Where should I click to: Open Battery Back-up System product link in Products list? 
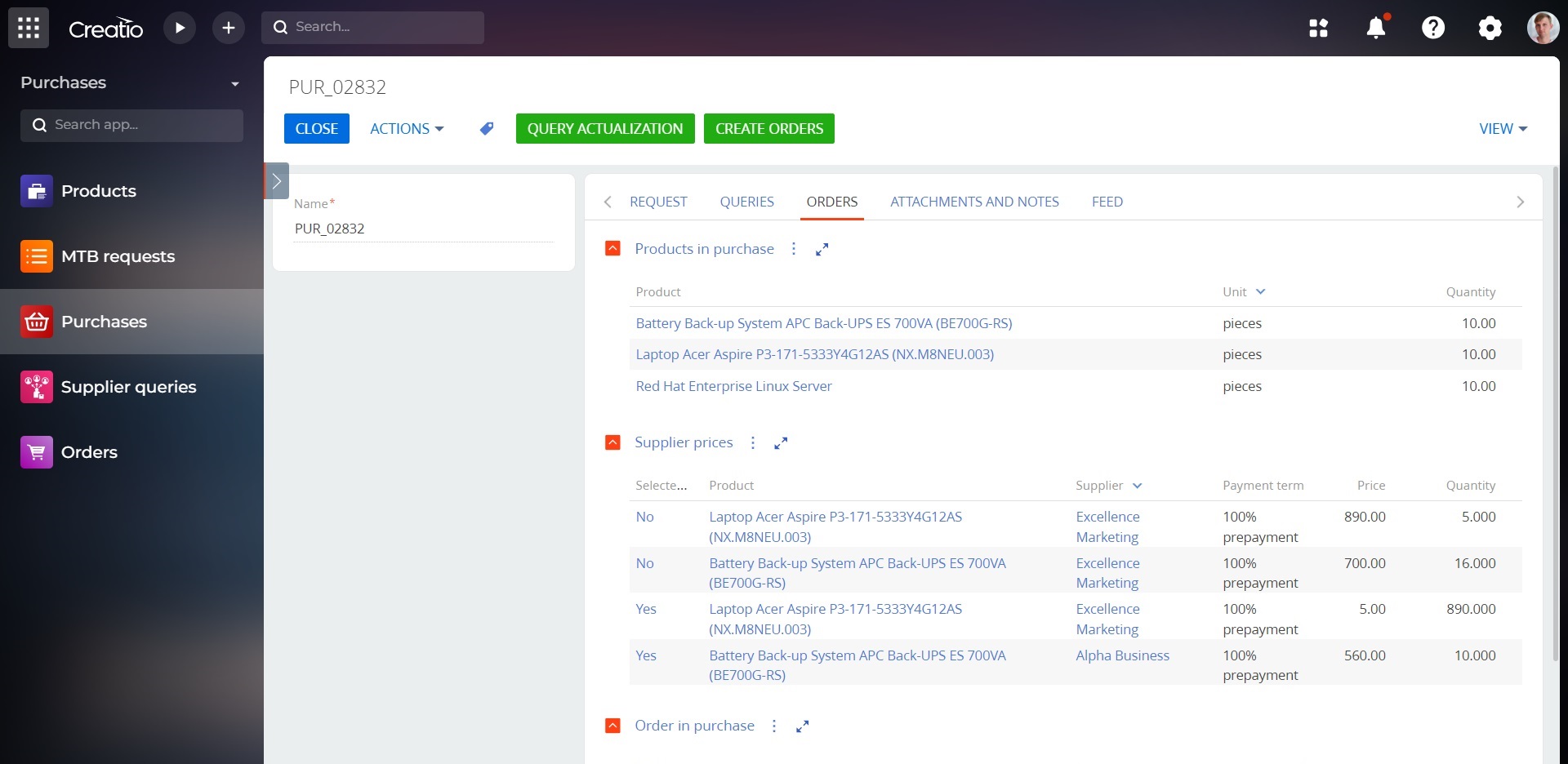pyautogui.click(x=823, y=323)
